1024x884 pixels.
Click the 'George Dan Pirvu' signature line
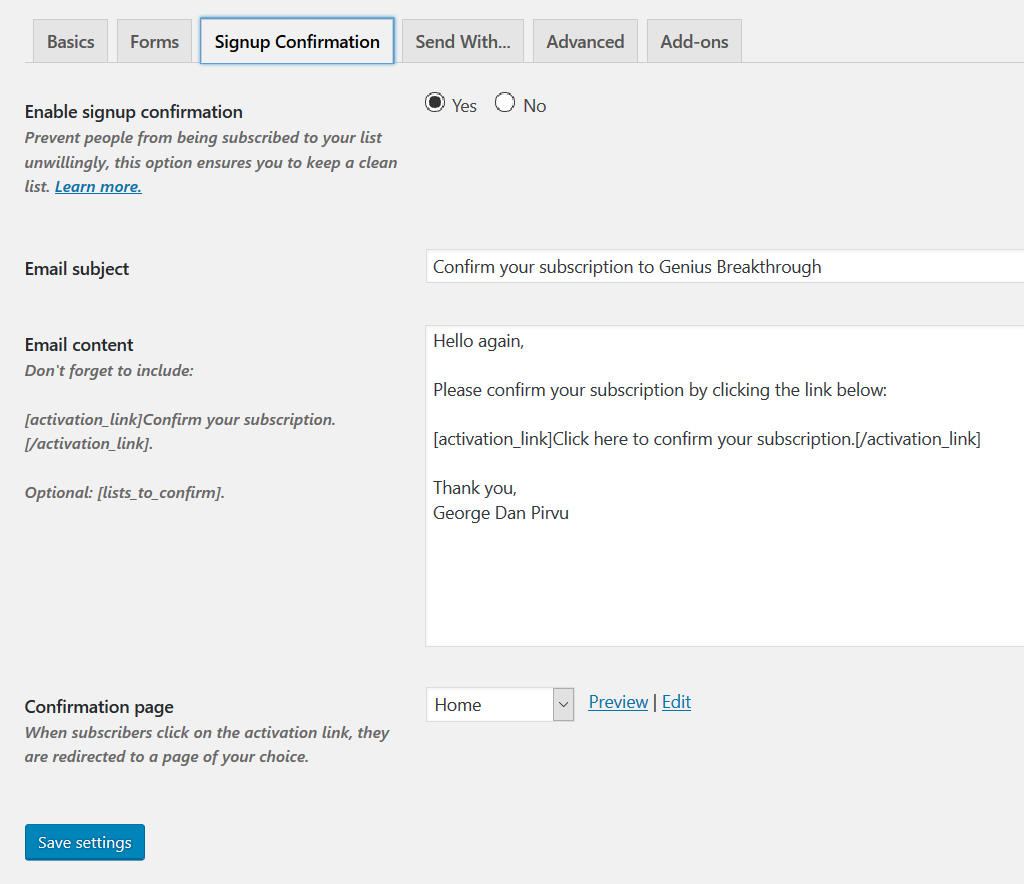tap(500, 513)
